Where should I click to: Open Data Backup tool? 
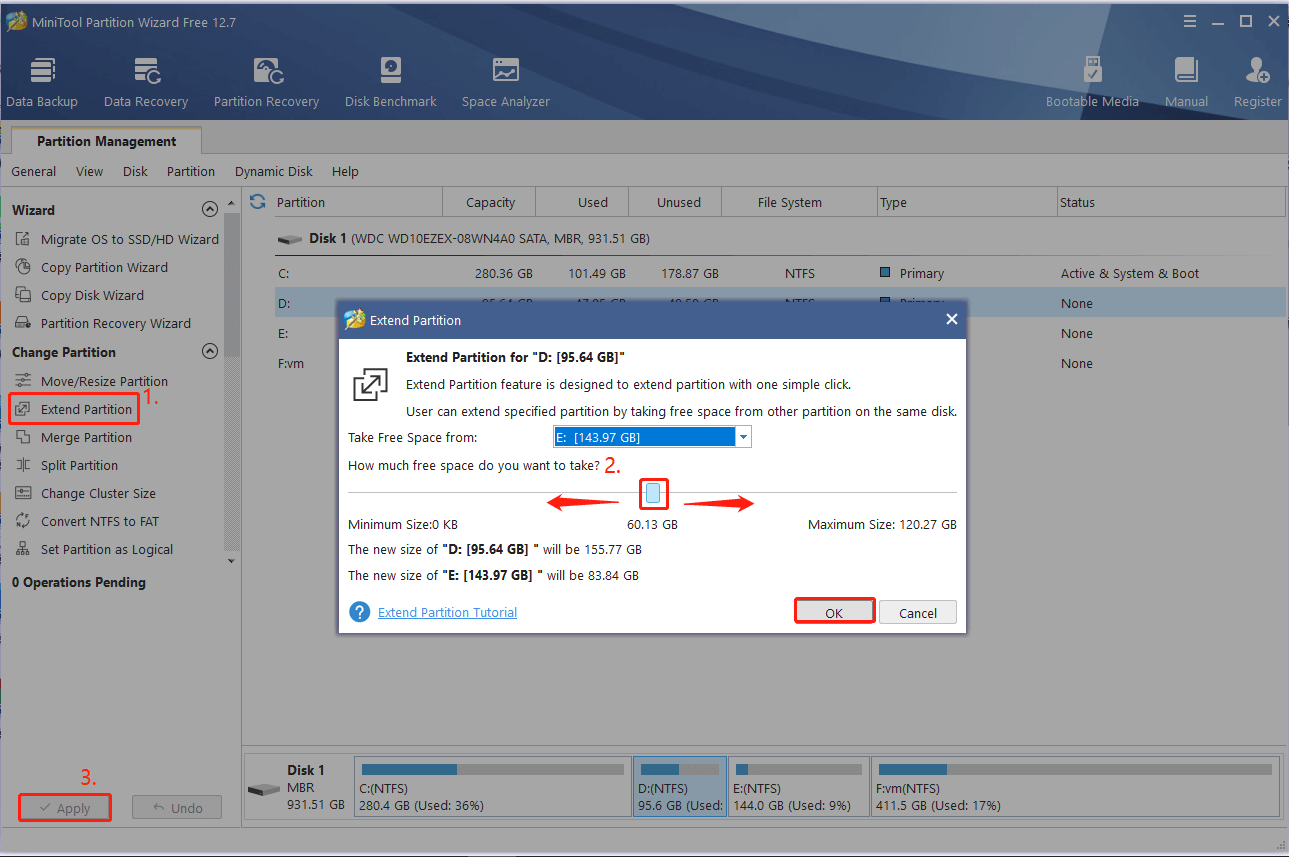click(x=42, y=82)
